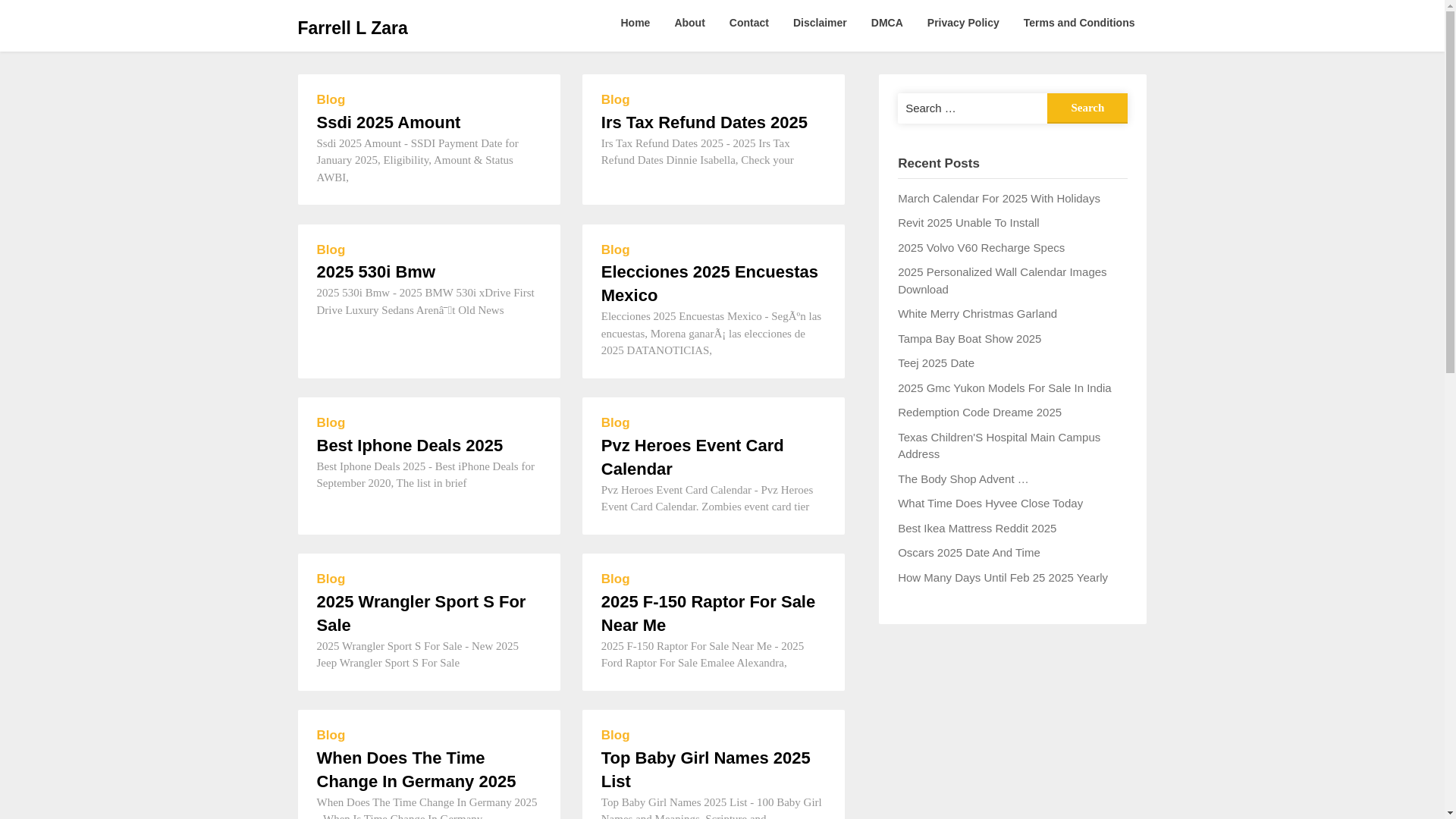Open the DMCA page

[x=886, y=23]
